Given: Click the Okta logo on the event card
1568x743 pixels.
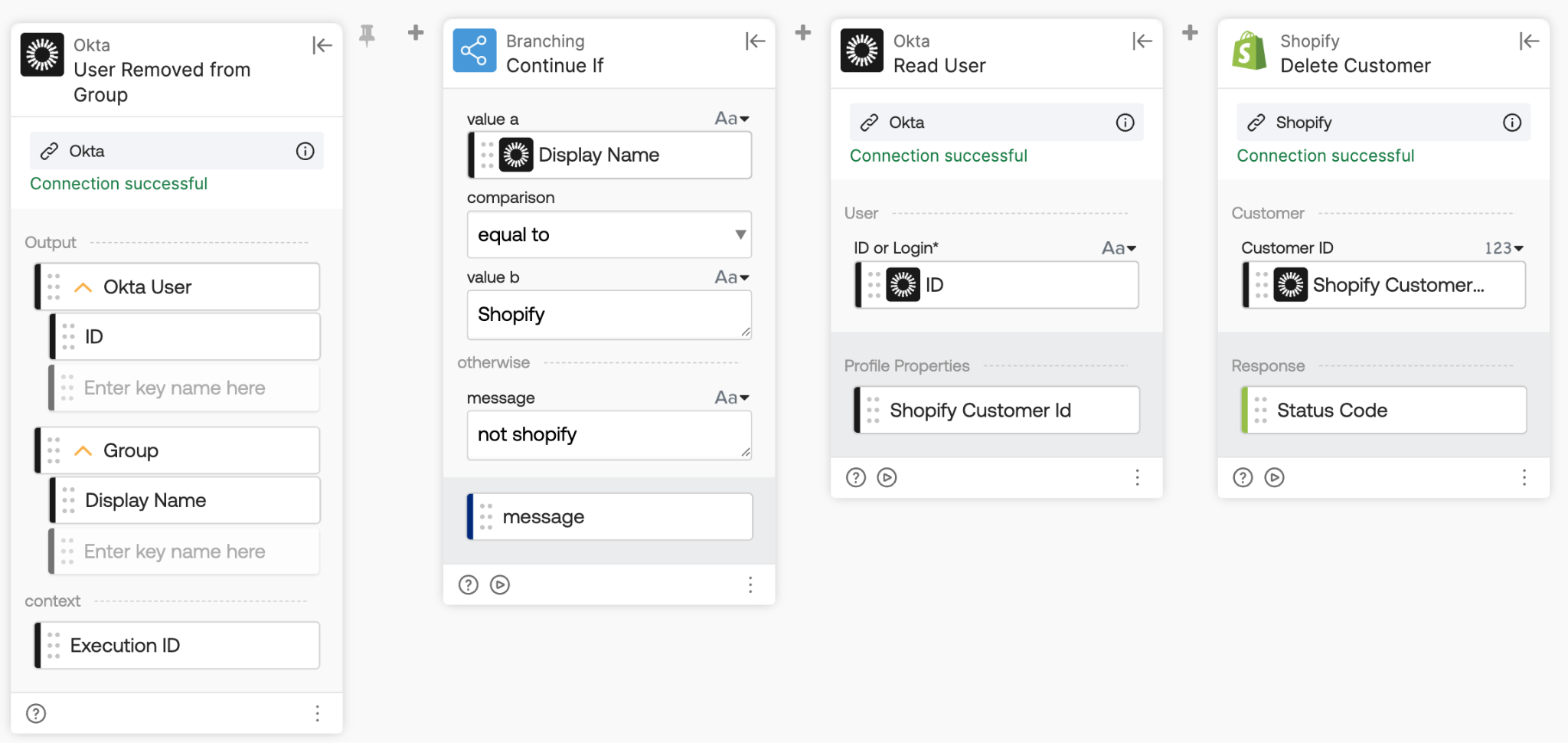Looking at the screenshot, I should pyautogui.click(x=42, y=54).
